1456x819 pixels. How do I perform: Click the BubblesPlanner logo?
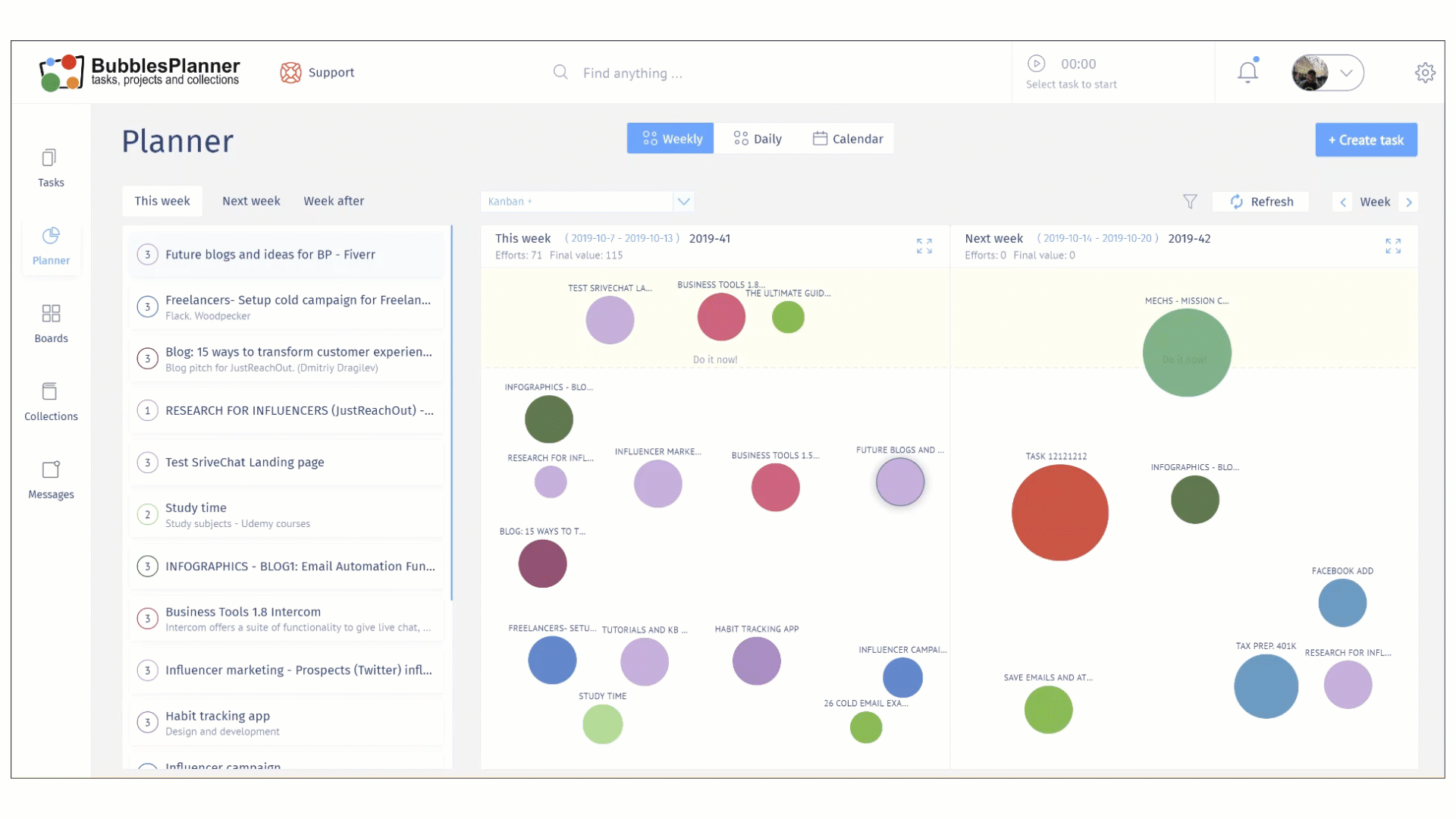pyautogui.click(x=140, y=73)
